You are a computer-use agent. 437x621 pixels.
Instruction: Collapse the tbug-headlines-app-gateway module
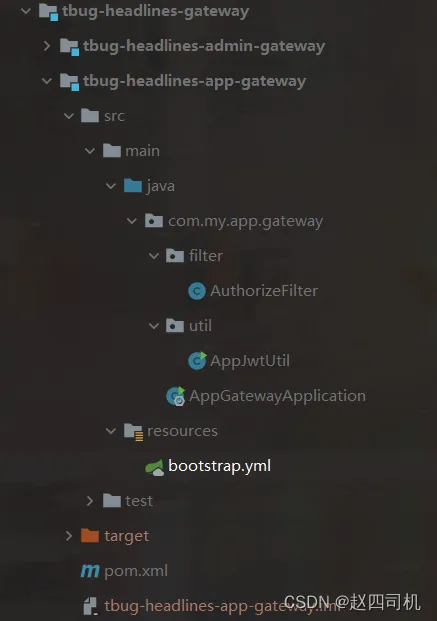(x=47, y=81)
